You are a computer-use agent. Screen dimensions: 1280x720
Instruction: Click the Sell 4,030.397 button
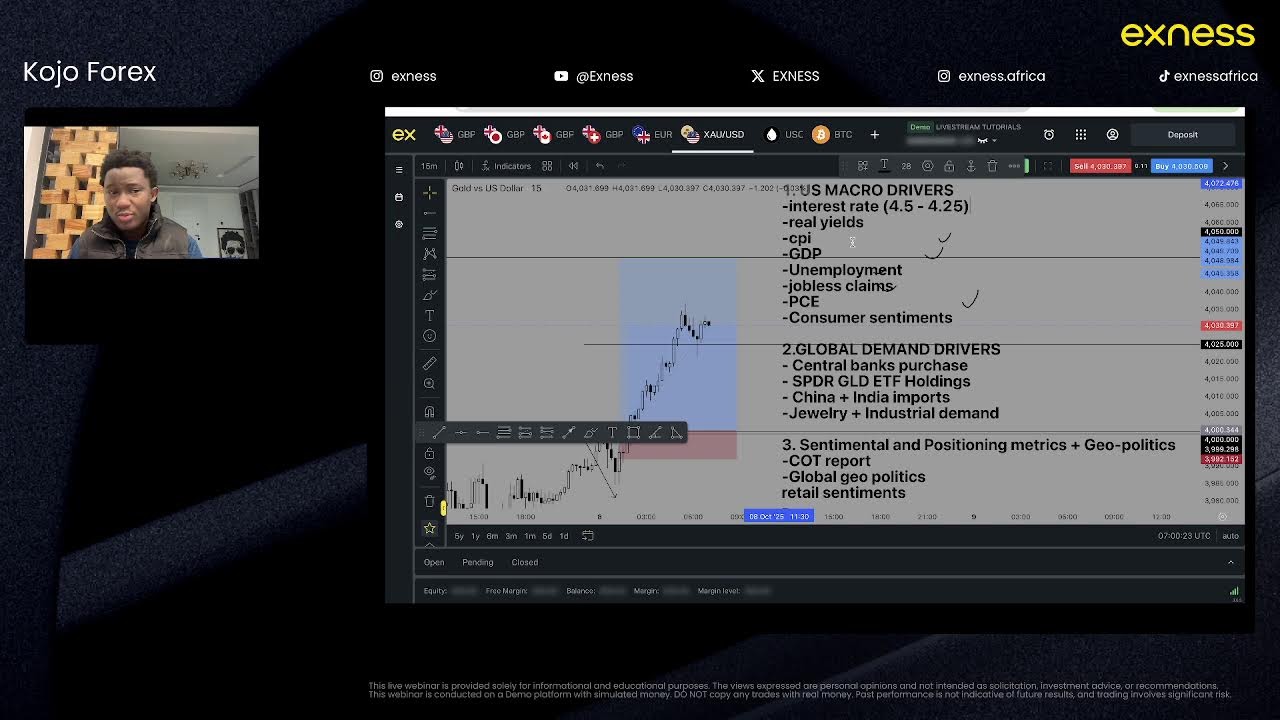1100,166
